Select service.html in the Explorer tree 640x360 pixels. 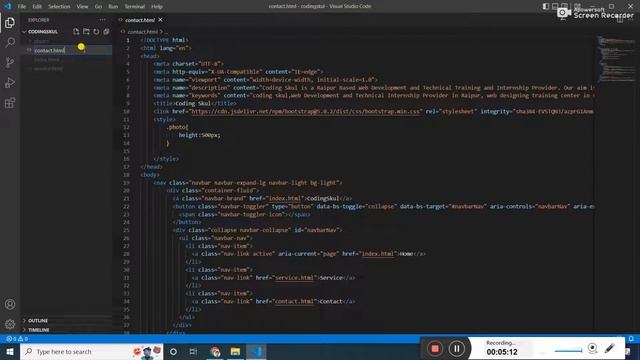coord(49,69)
